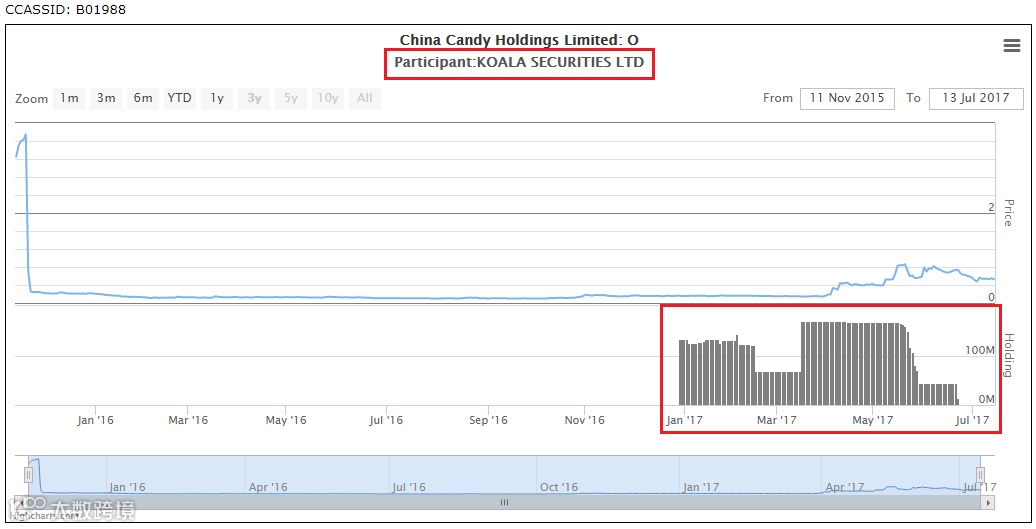Set zoom range to 3m
Screen dimensions: 1036x529
pos(106,98)
